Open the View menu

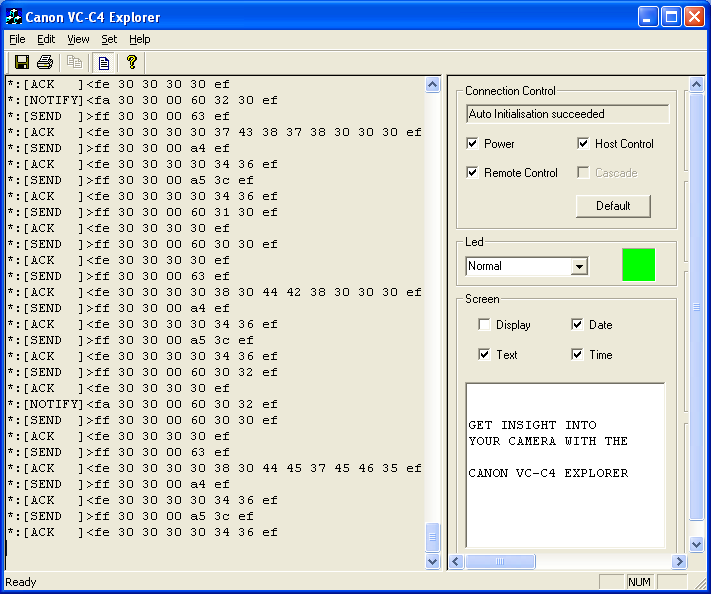click(78, 39)
